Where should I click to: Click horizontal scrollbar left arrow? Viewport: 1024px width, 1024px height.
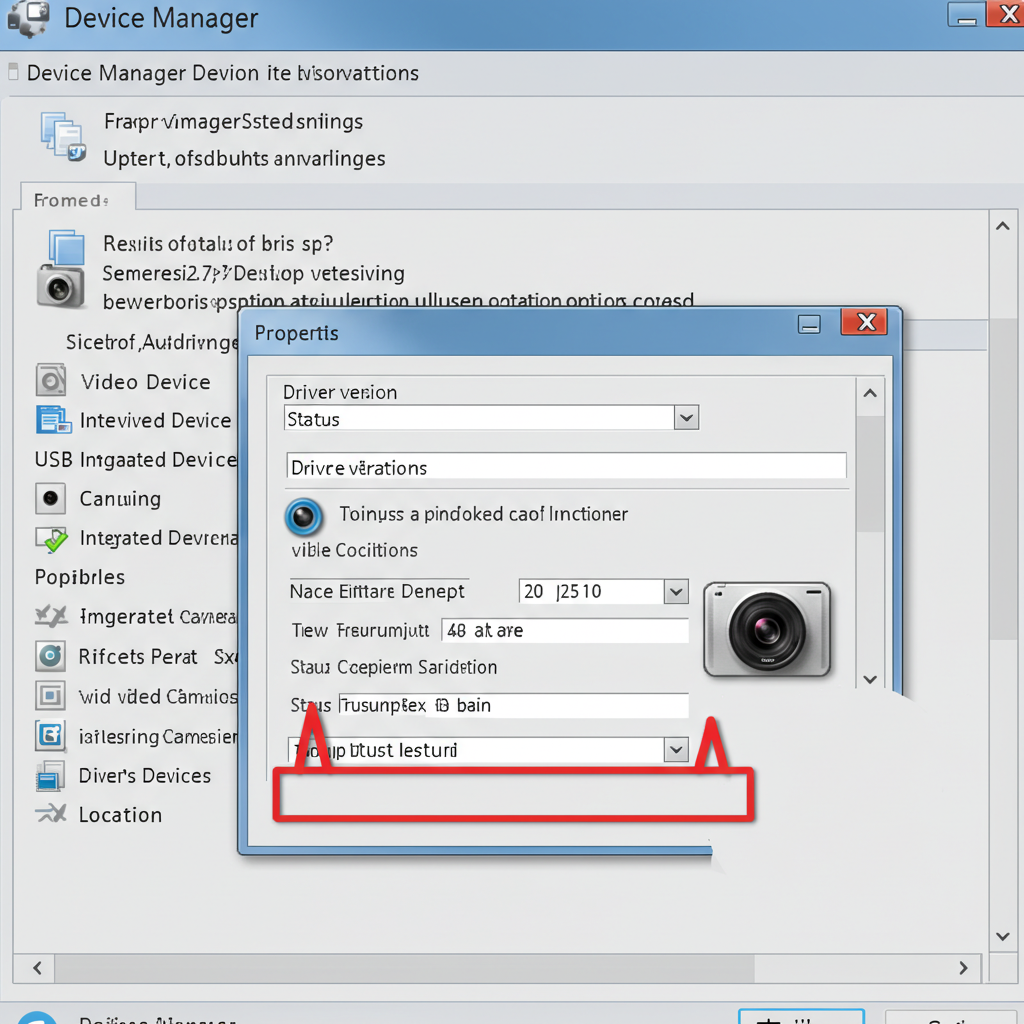pyautogui.click(x=37, y=968)
